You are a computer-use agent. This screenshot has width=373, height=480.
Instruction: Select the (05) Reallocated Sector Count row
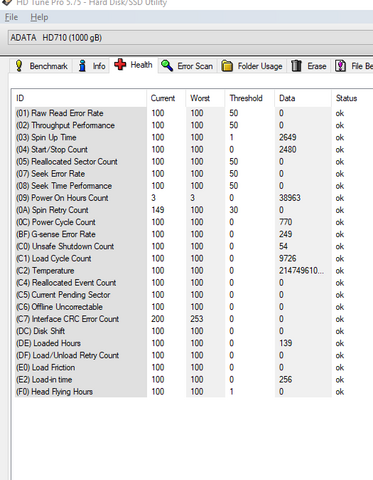click(x=193, y=161)
